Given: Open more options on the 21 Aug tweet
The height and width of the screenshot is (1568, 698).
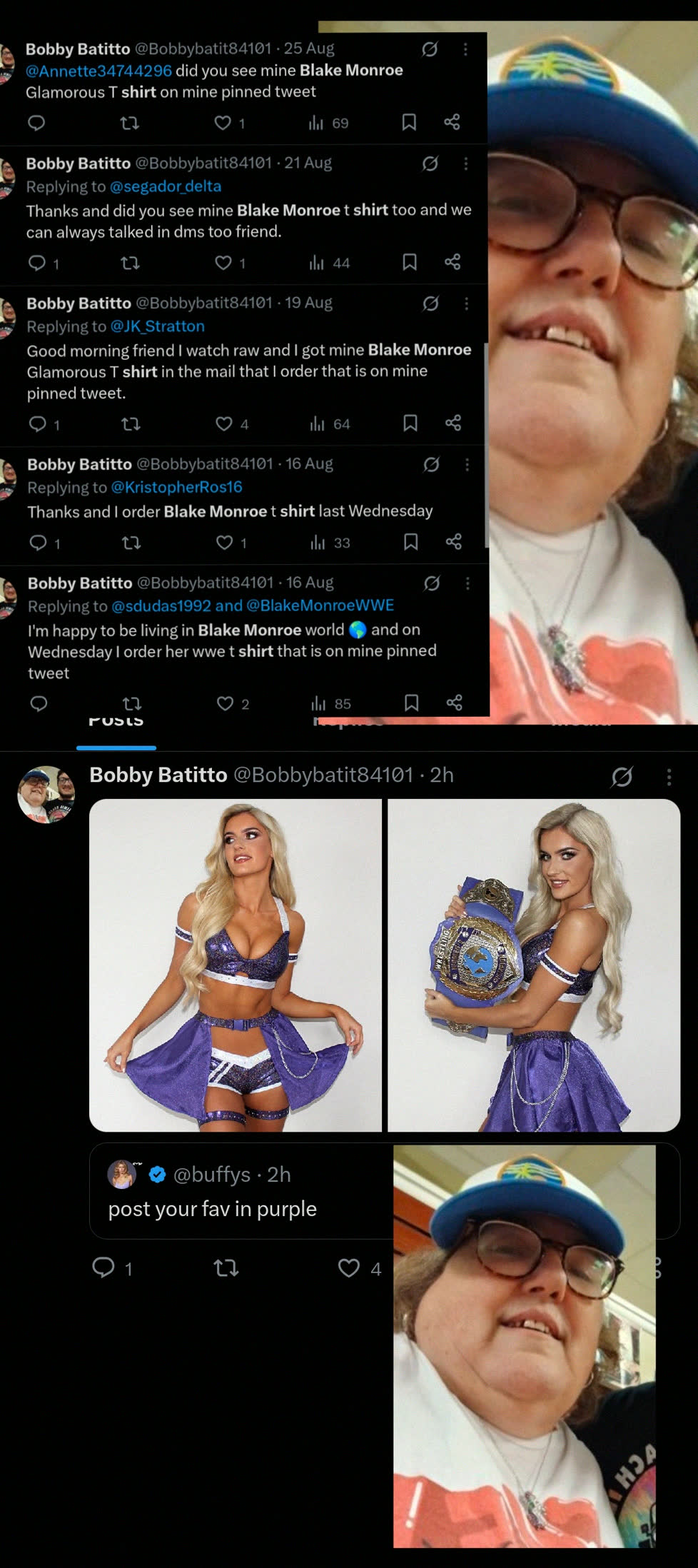Looking at the screenshot, I should click(x=466, y=164).
